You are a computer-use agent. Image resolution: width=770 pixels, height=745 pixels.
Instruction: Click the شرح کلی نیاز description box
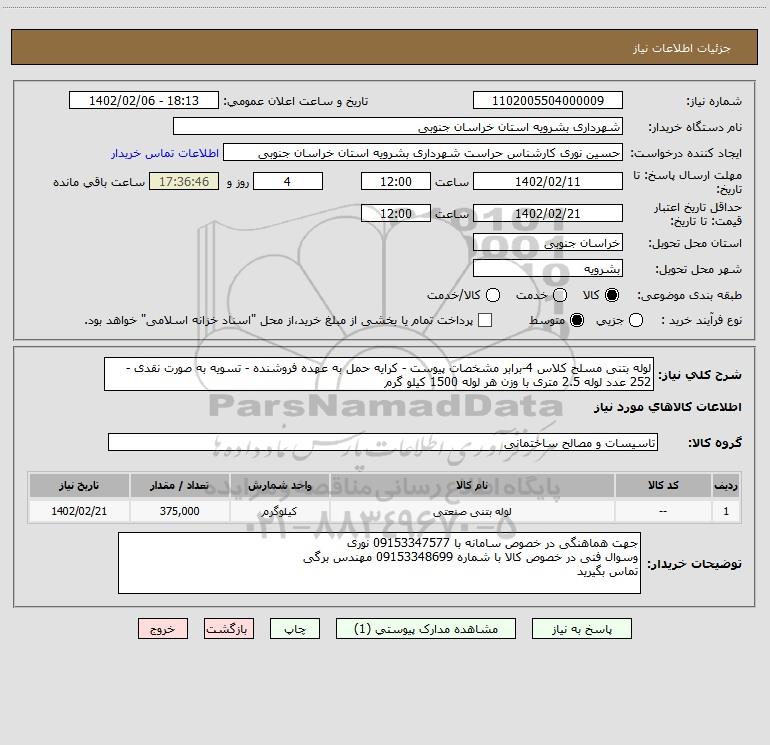click(x=379, y=374)
